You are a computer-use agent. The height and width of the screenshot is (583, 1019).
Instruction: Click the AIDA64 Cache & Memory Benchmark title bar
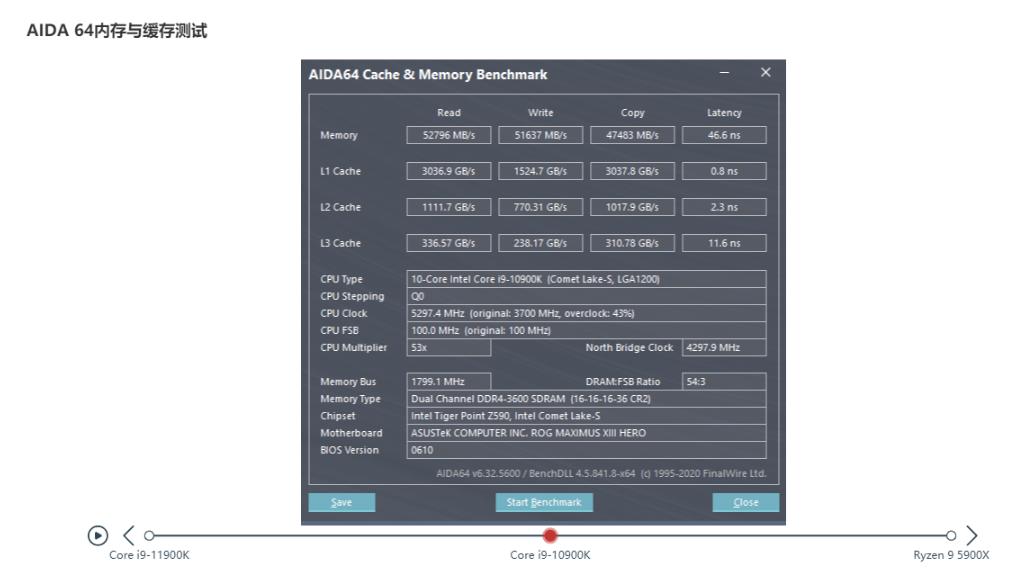[x=427, y=74]
